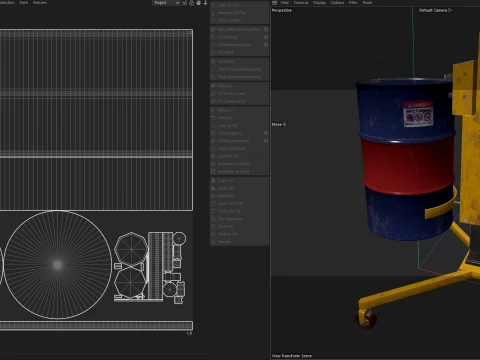480x360 pixels.
Task: Open the Remap... dialog
Action: pyautogui.click(x=239, y=242)
